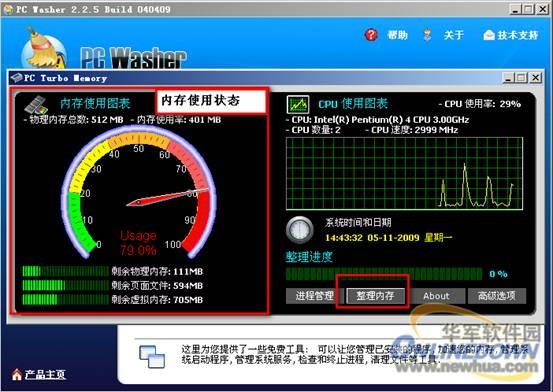Click the person icon beside 关于
Image resolution: width=553 pixels, height=392 pixels.
427,35
